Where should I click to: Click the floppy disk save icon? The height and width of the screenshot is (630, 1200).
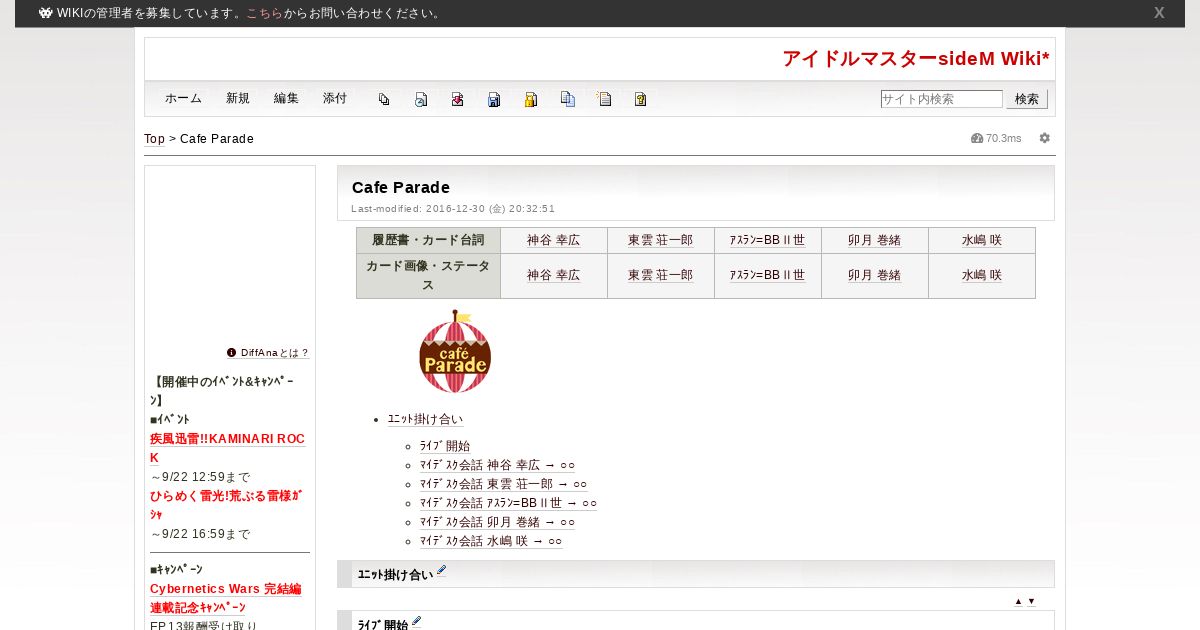point(494,99)
